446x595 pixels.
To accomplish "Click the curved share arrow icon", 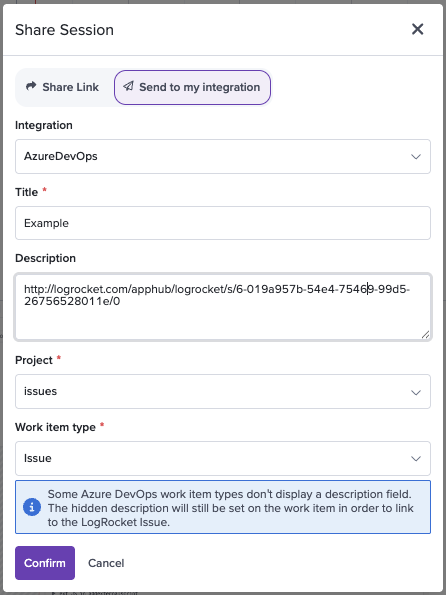I will coord(31,87).
